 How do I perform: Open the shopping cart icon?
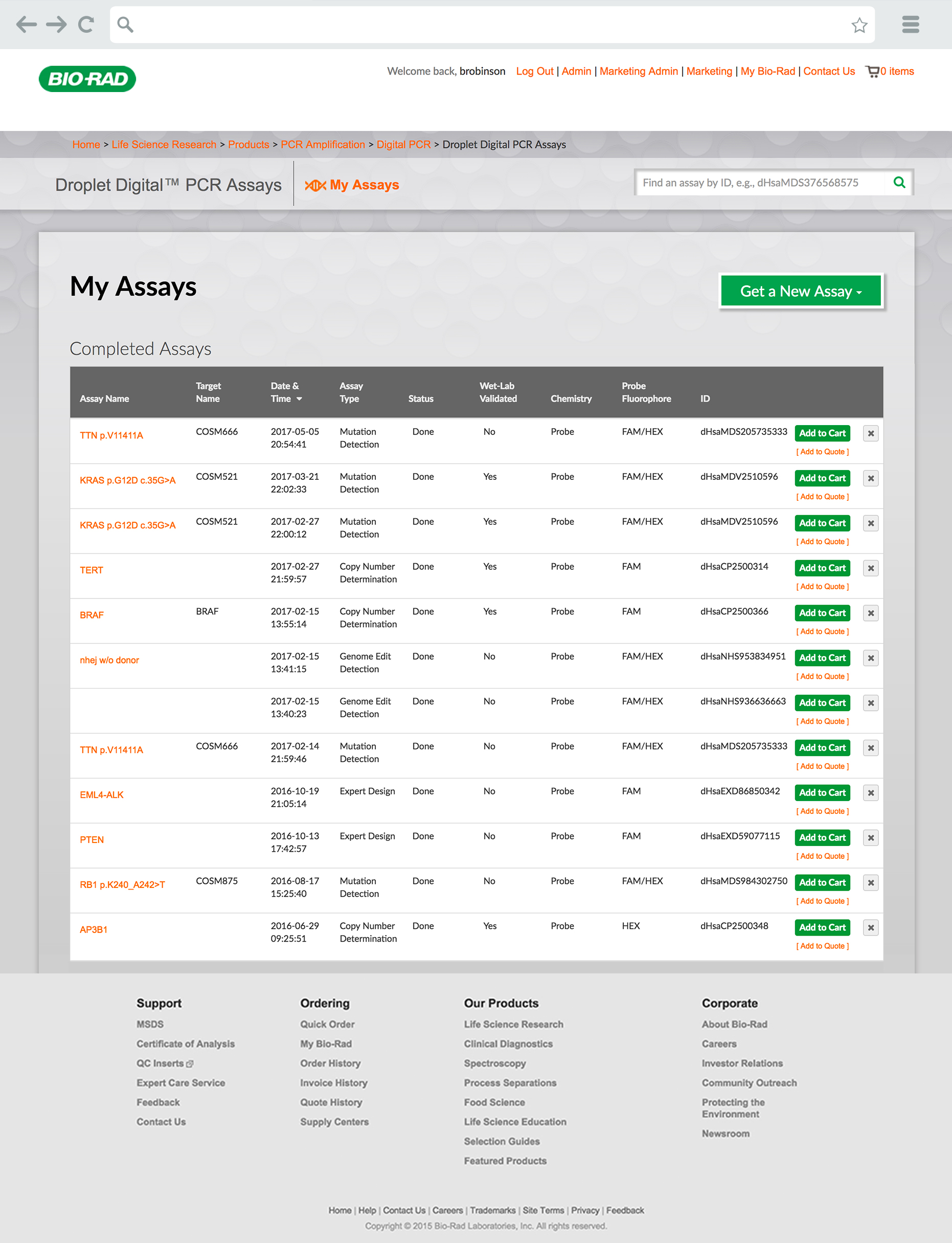(872, 72)
